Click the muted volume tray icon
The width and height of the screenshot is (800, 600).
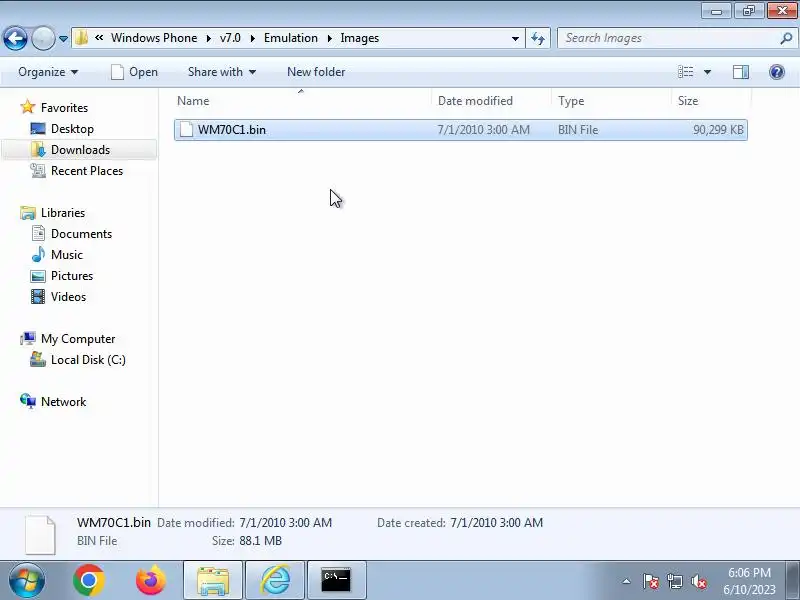point(698,581)
